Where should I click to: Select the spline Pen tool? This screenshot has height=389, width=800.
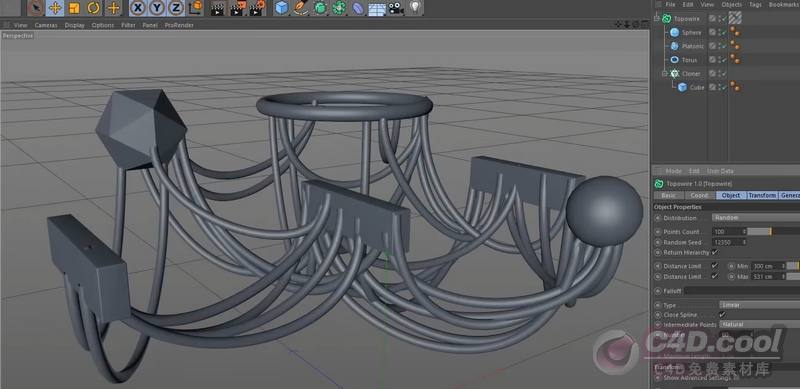click(x=301, y=8)
